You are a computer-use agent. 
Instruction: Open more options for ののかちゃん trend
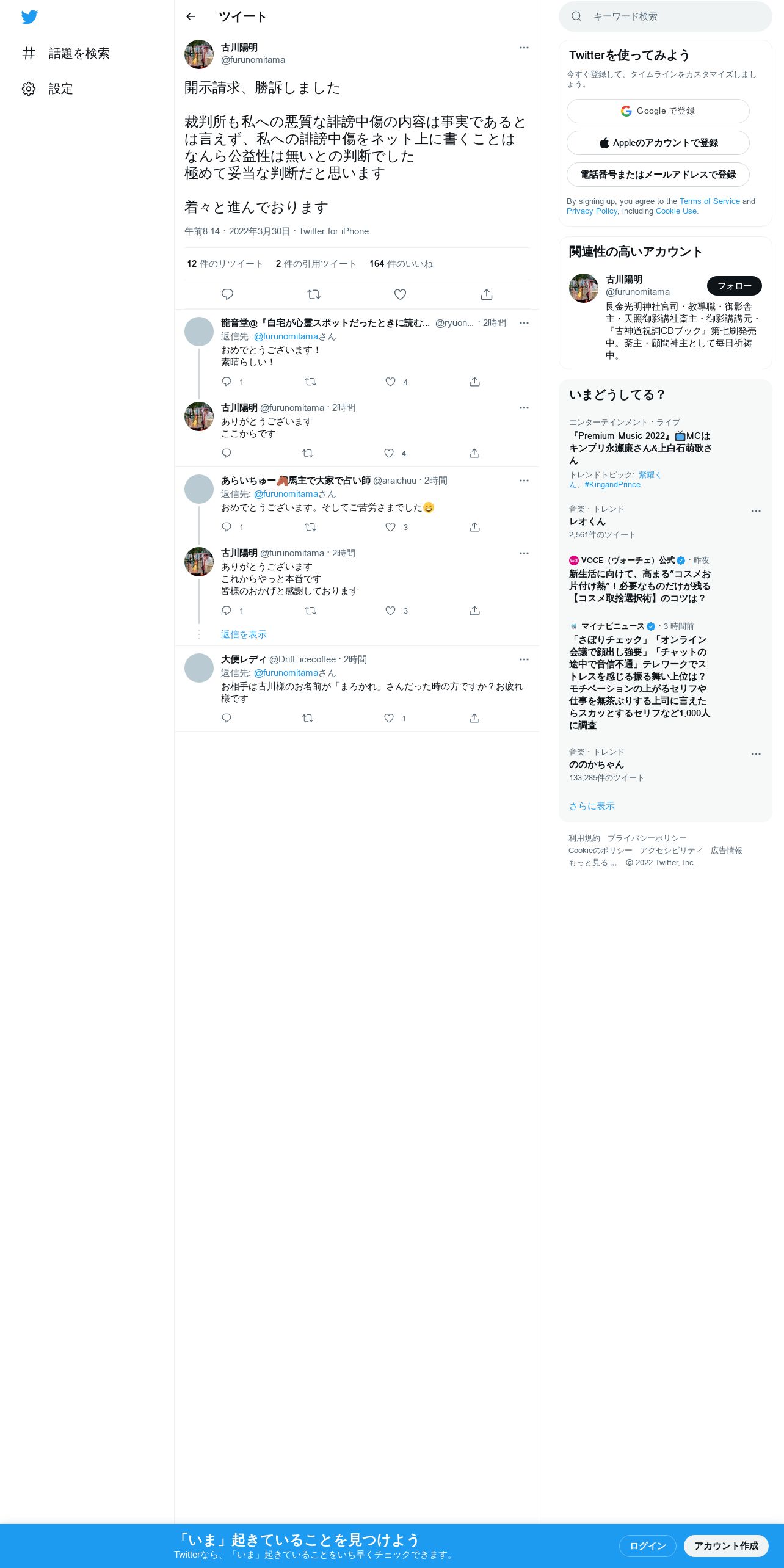tap(756, 754)
